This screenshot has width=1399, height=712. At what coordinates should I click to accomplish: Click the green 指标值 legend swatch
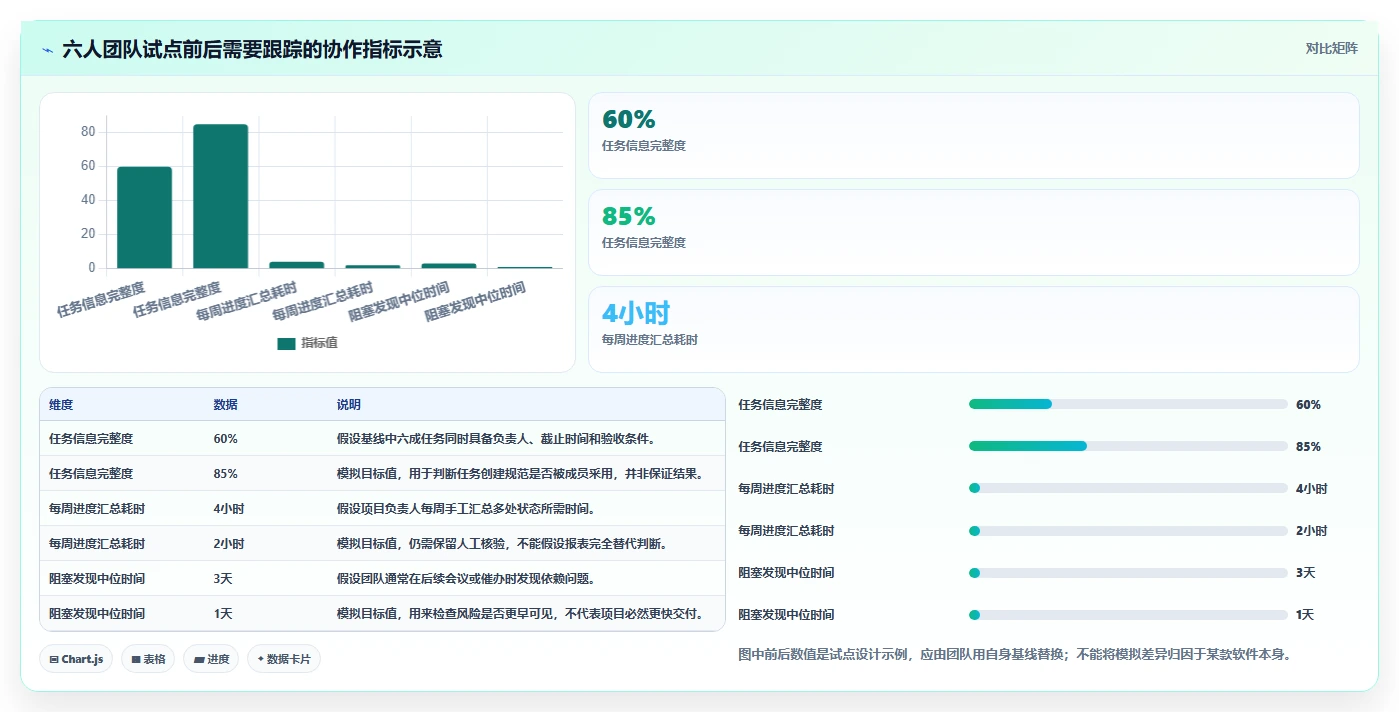pyautogui.click(x=286, y=343)
